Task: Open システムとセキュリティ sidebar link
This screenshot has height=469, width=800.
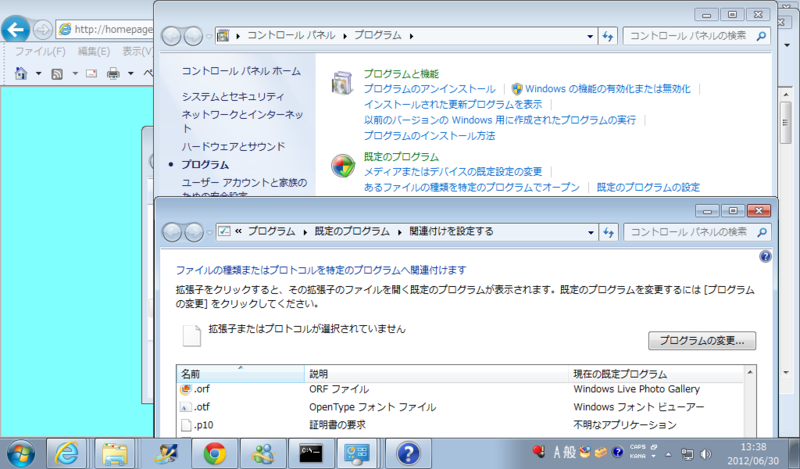Action: [x=233, y=96]
